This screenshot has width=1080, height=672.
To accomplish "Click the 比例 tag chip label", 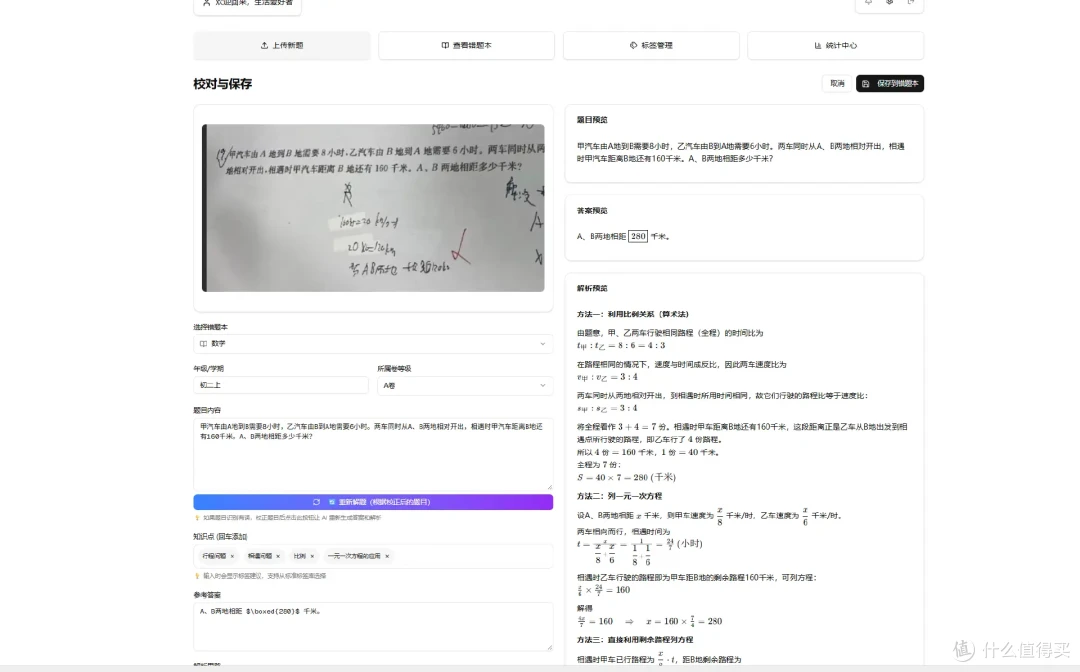I will tap(300, 556).
